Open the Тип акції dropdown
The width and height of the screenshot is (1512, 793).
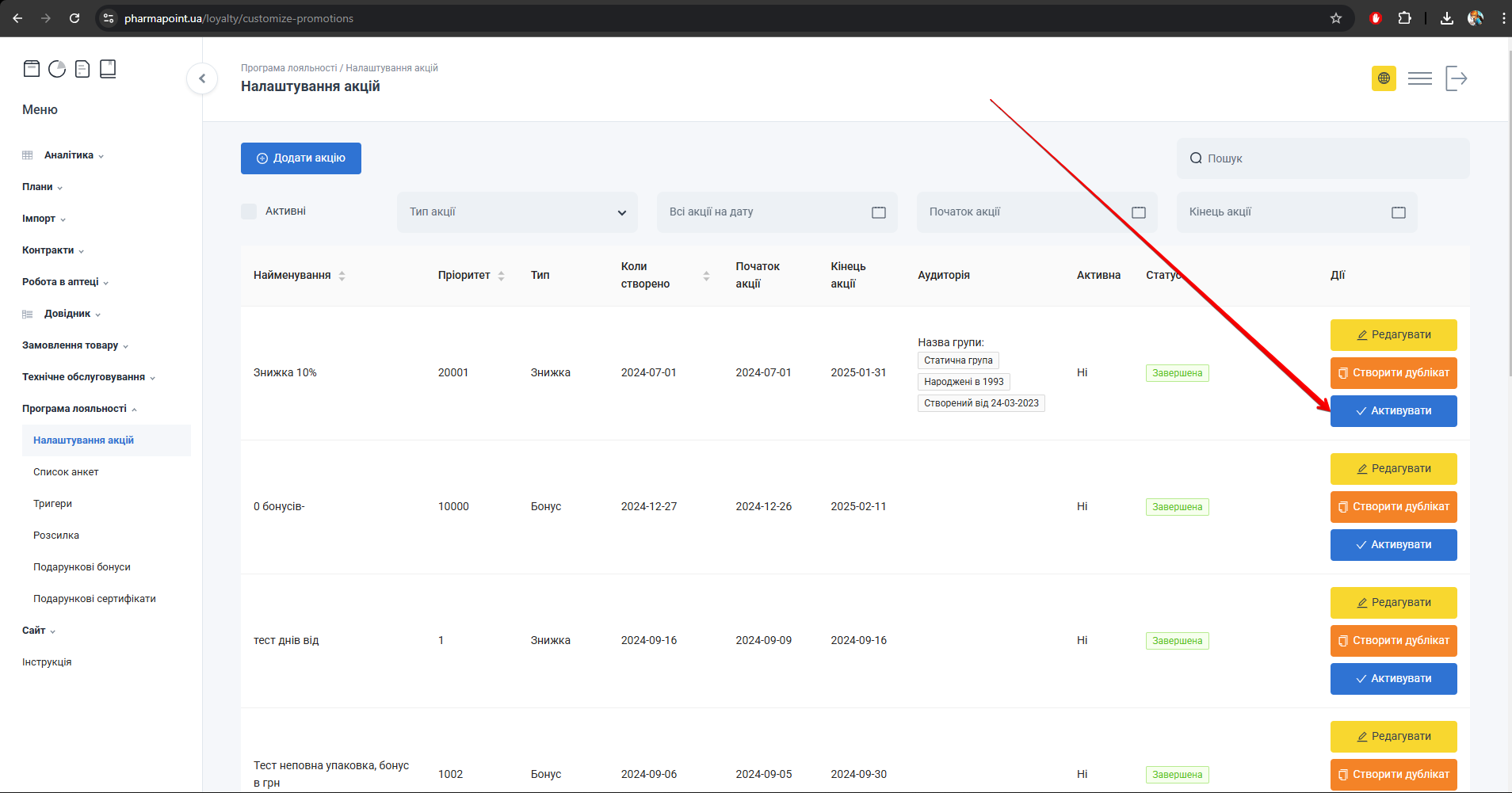click(517, 212)
